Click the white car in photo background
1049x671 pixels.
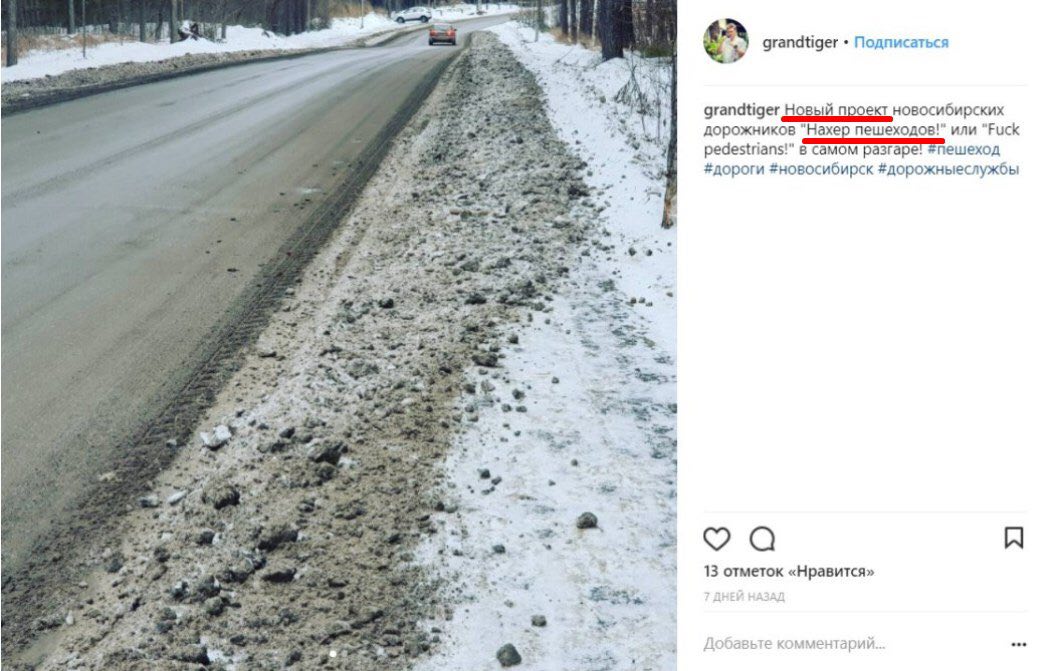click(413, 15)
